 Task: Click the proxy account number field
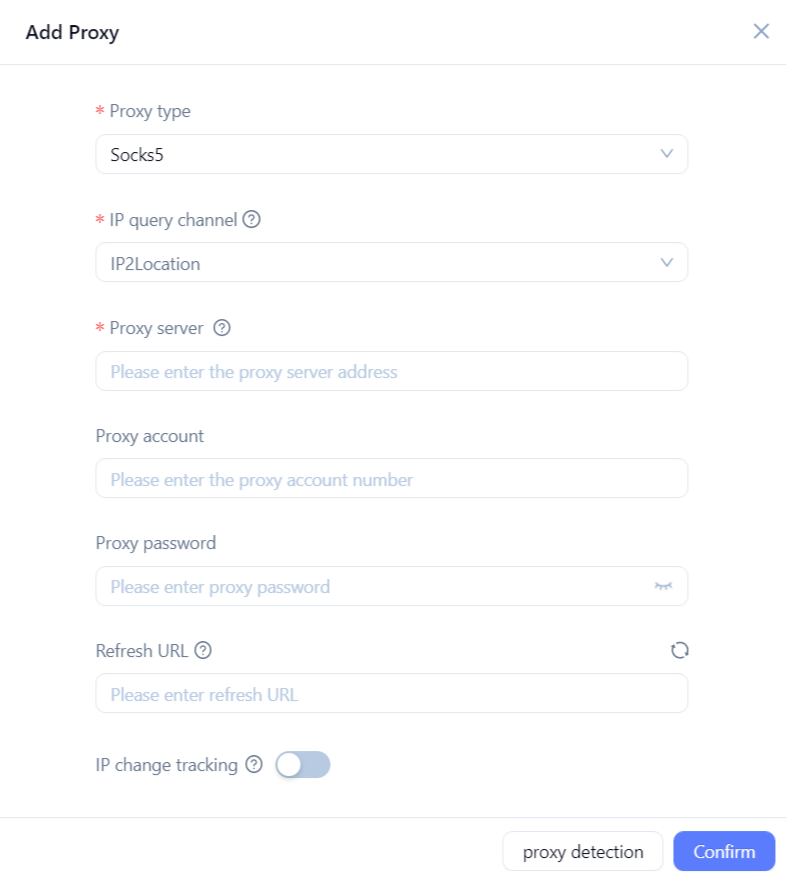pyautogui.click(x=390, y=479)
